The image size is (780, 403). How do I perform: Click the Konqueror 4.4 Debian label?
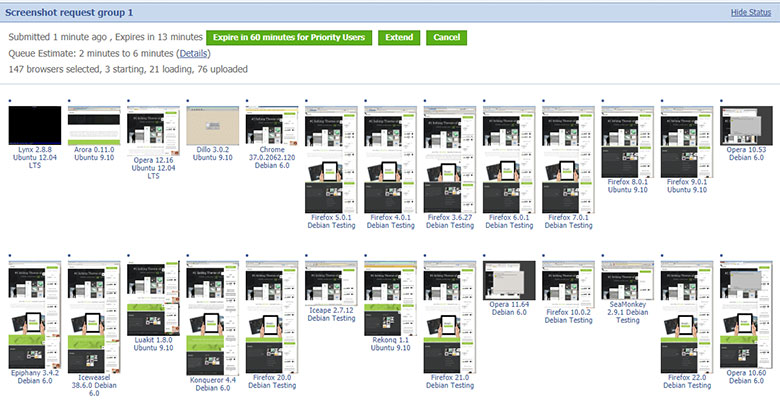pyautogui.click(x=212, y=383)
